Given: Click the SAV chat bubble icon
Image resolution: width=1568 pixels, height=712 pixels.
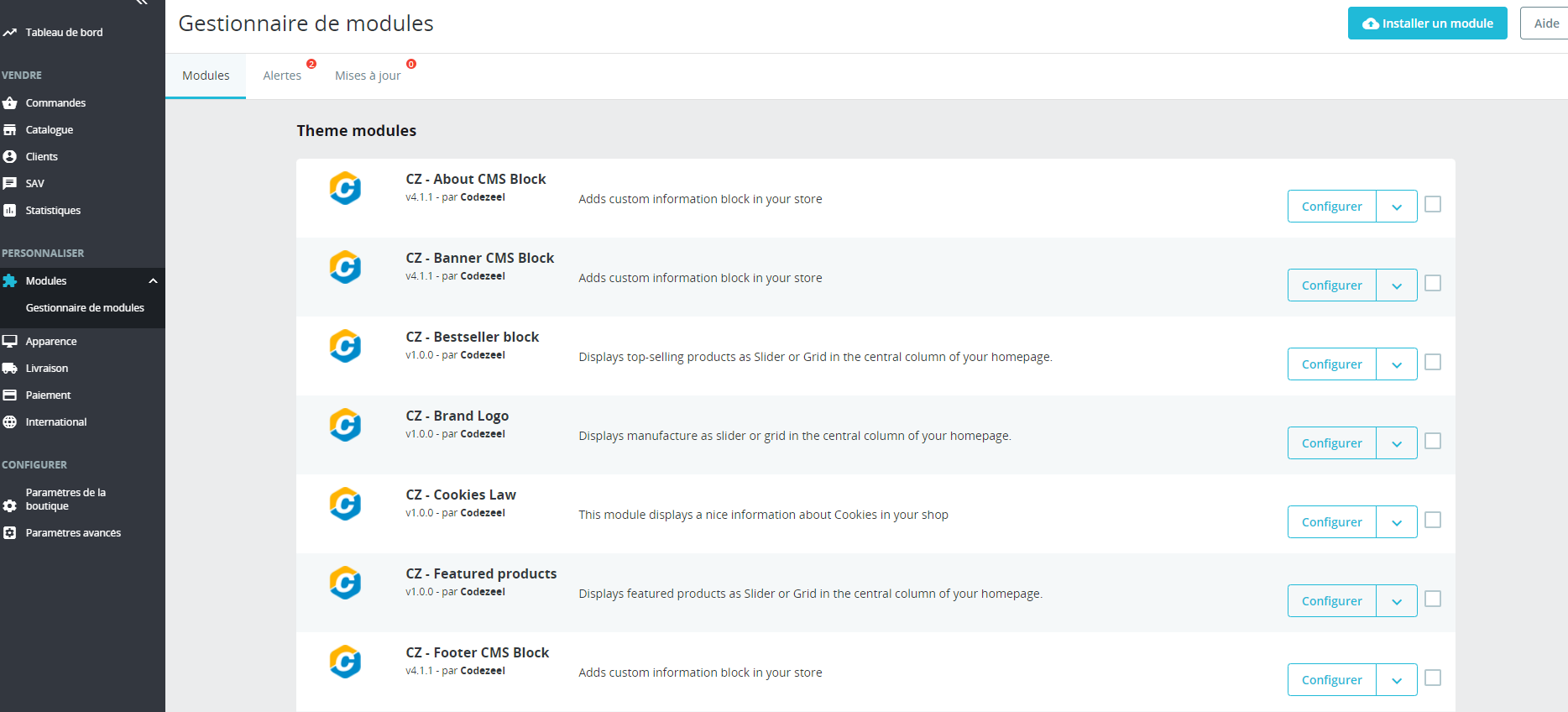Looking at the screenshot, I should [x=10, y=184].
